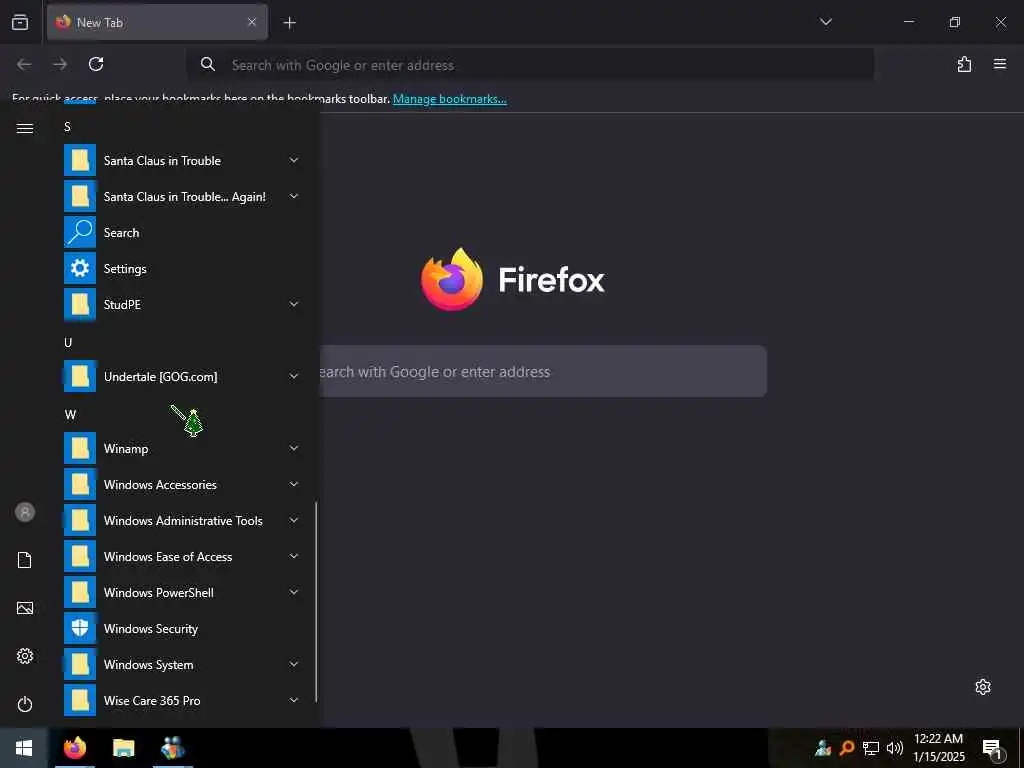The width and height of the screenshot is (1024, 768).
Task: Expand Wise Care 365 Pro chevron
Action: 294,700
